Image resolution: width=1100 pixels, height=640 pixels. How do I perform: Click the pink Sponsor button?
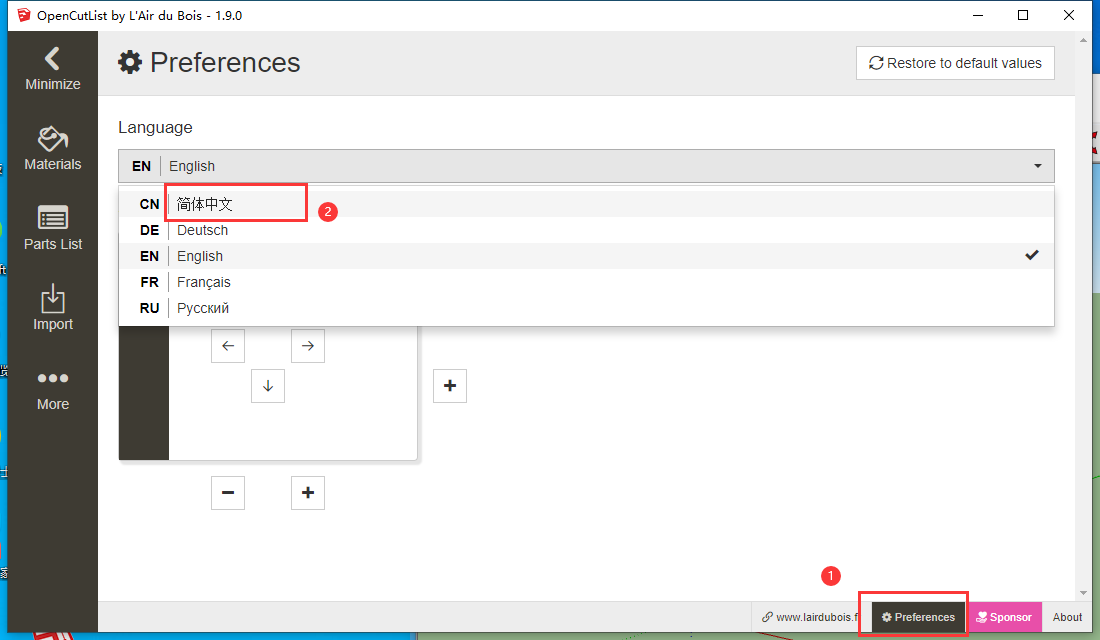pyautogui.click(x=1004, y=617)
